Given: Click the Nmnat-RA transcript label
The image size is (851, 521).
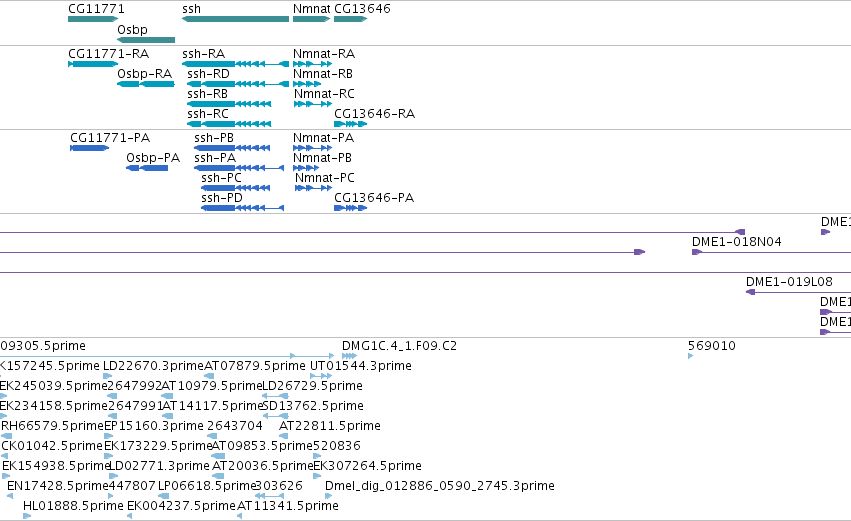Looking at the screenshot, I should (x=324, y=54).
